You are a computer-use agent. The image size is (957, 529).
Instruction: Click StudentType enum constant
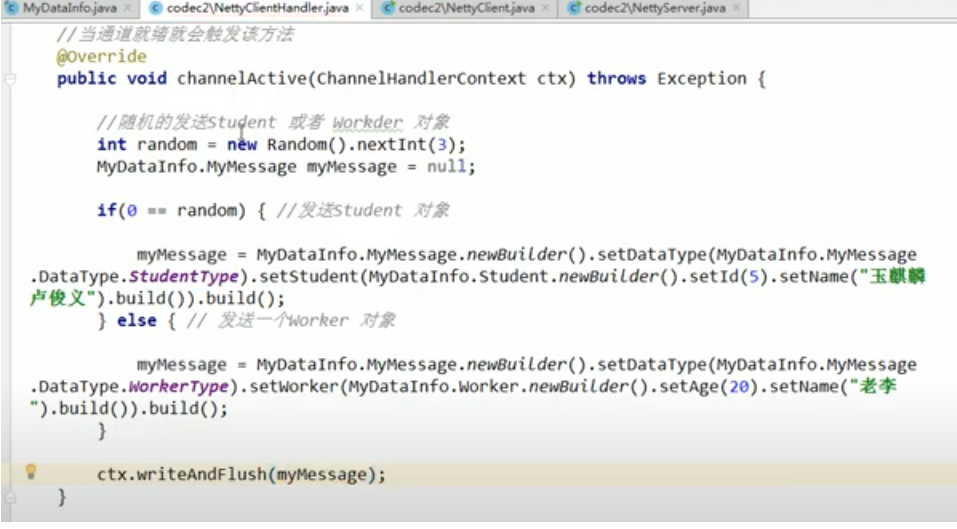coord(183,276)
